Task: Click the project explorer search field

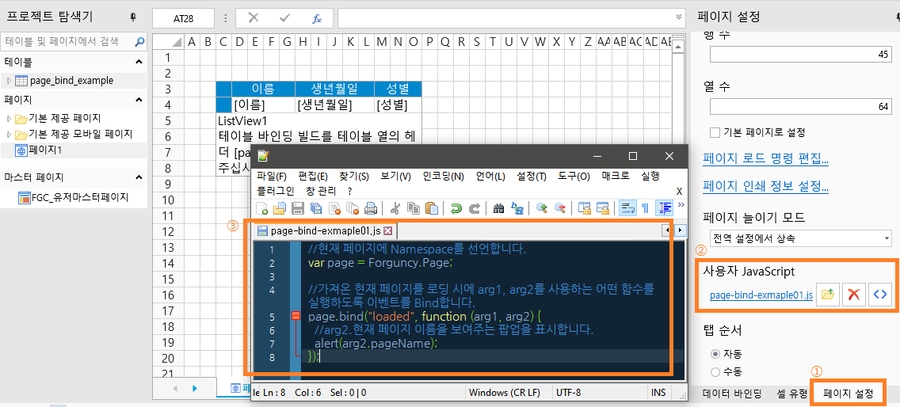Action: pyautogui.click(x=68, y=41)
